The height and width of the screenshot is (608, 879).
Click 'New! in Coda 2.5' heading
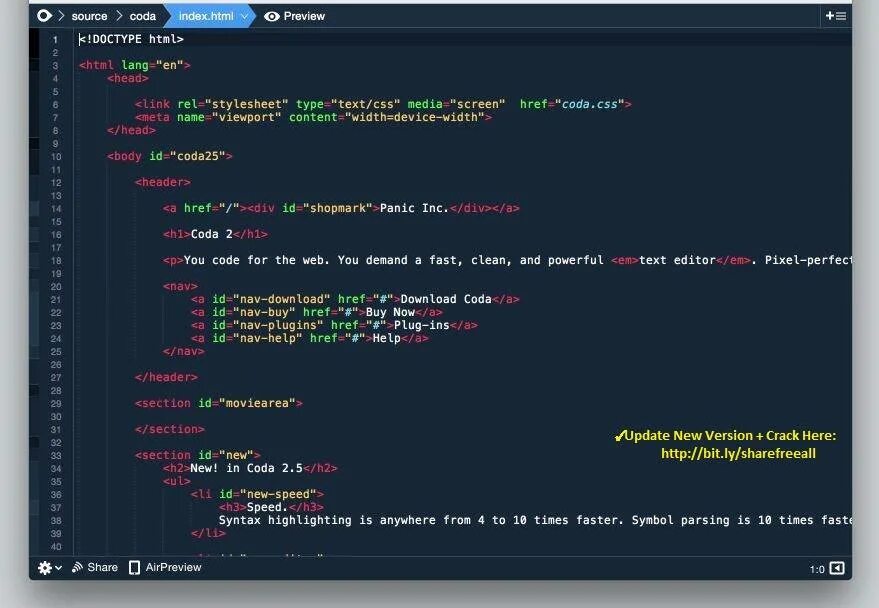pos(247,468)
